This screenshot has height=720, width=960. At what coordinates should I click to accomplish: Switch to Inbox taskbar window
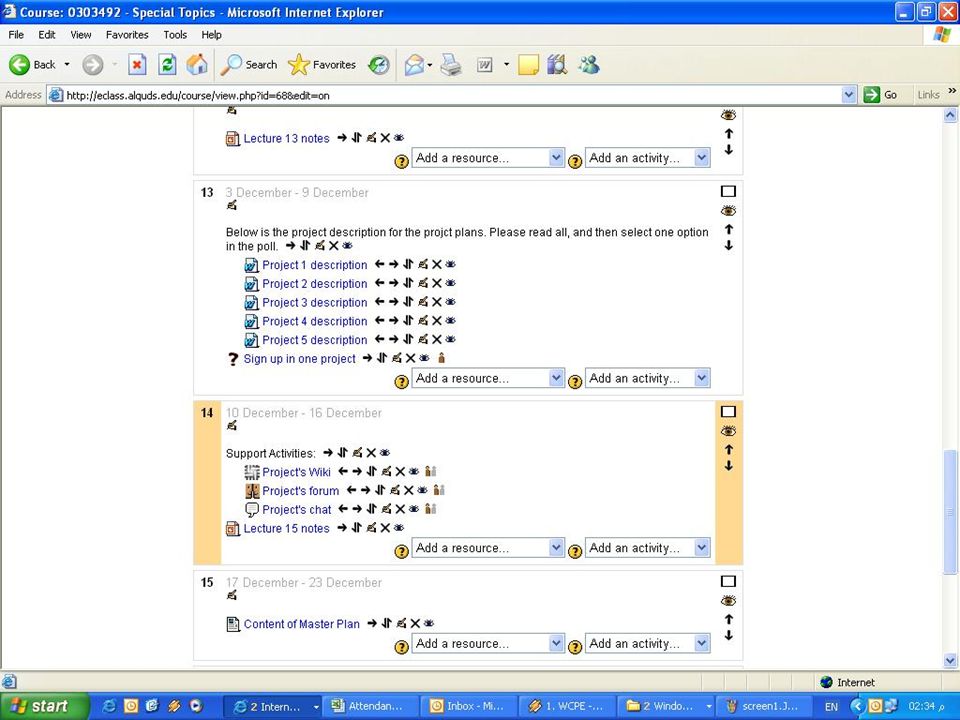coord(468,706)
